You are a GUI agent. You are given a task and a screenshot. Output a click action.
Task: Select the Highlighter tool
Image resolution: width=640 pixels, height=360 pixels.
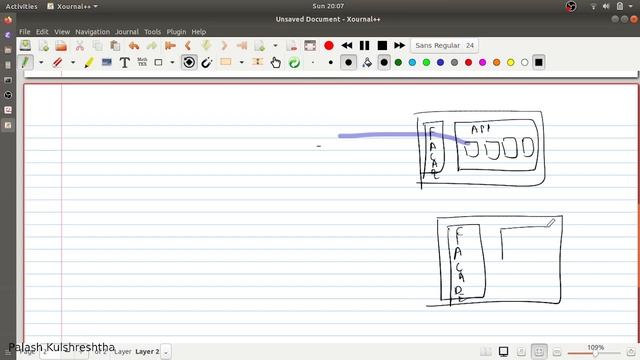[89, 62]
